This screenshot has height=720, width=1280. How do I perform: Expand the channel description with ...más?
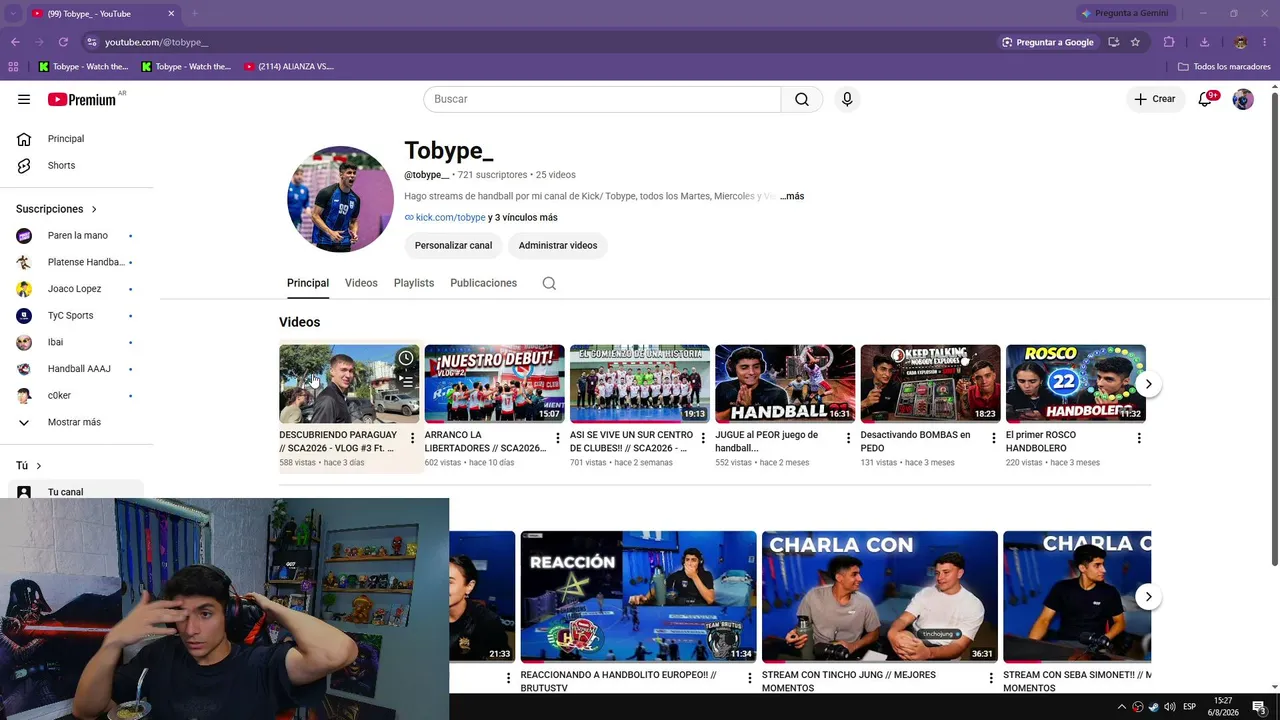click(792, 196)
